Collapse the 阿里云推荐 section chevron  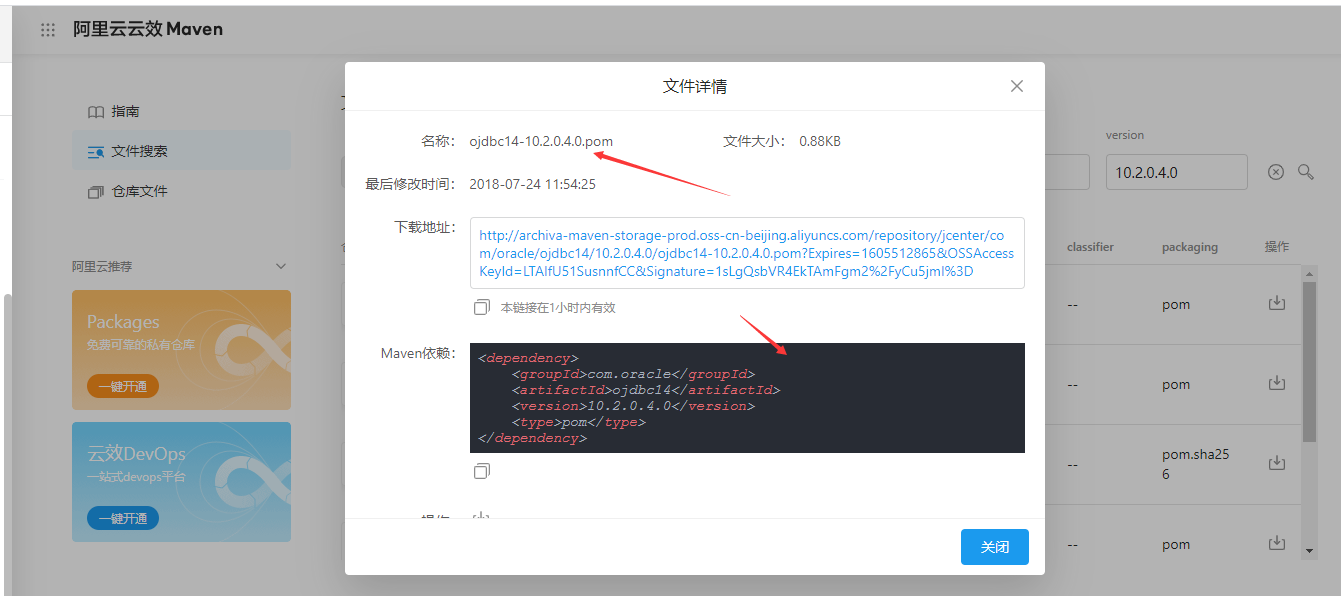click(281, 266)
